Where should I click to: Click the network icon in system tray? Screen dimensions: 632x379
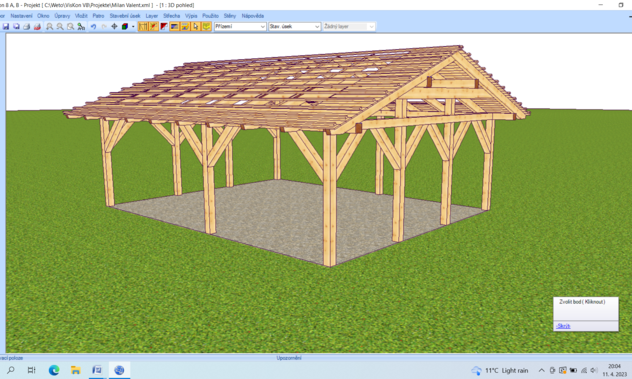tap(584, 371)
